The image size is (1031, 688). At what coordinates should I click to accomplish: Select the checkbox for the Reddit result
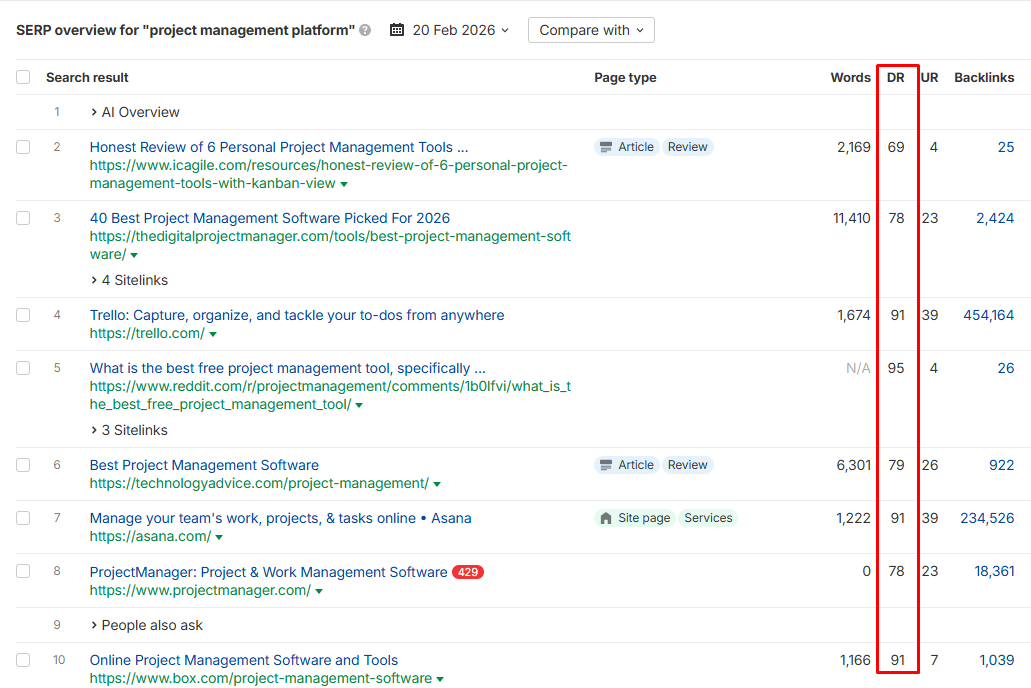23,368
